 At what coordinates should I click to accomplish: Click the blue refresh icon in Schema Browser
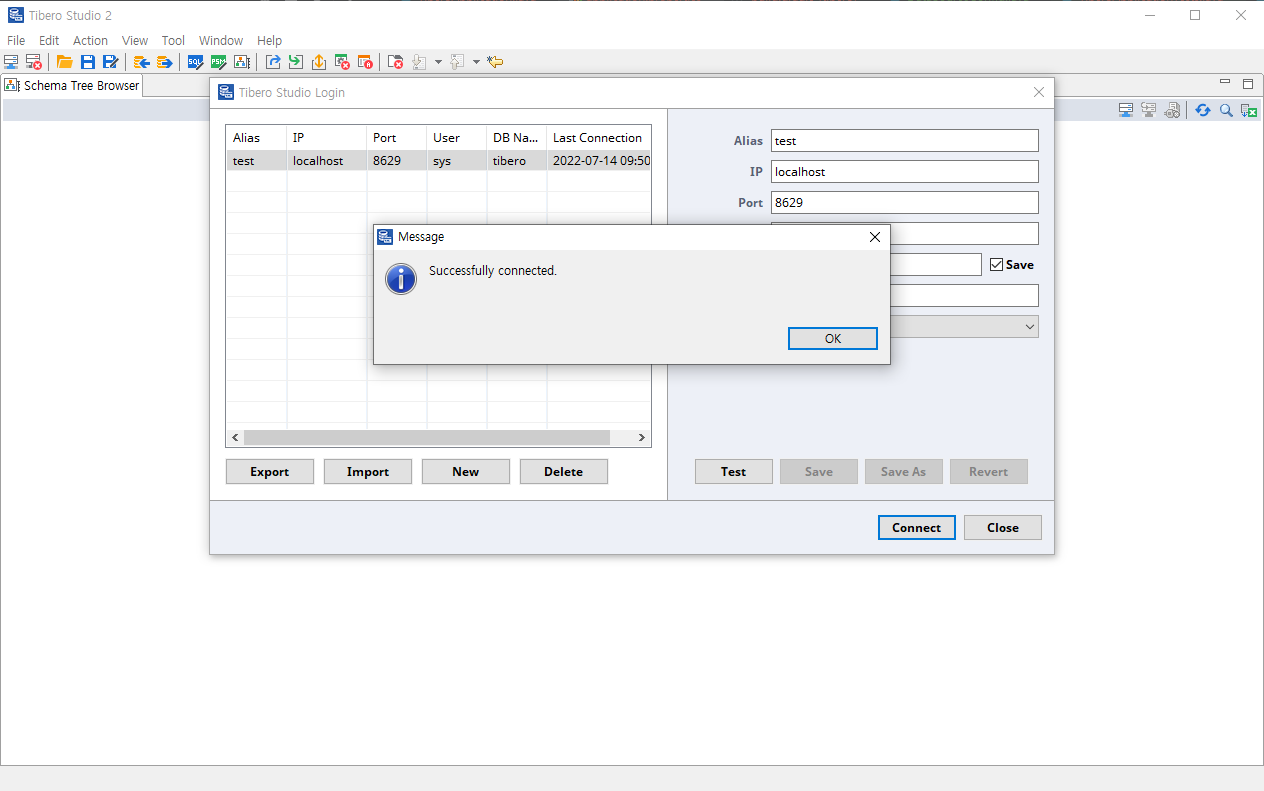pos(1203,110)
